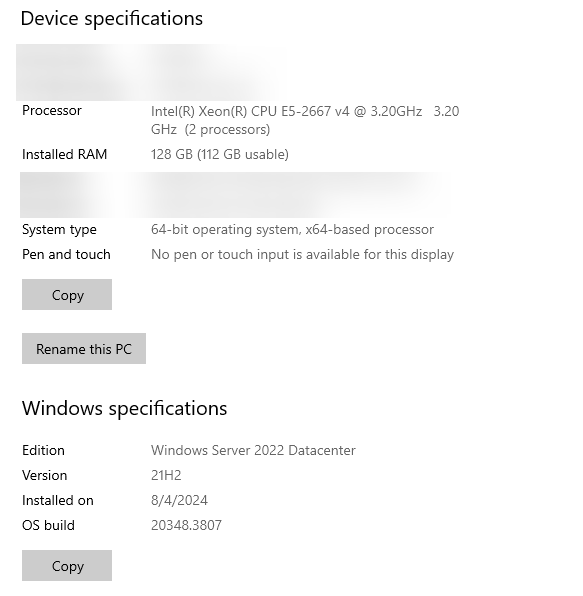Click the Windows specifications heading
This screenshot has height=596, width=583.
pyautogui.click(x=124, y=409)
